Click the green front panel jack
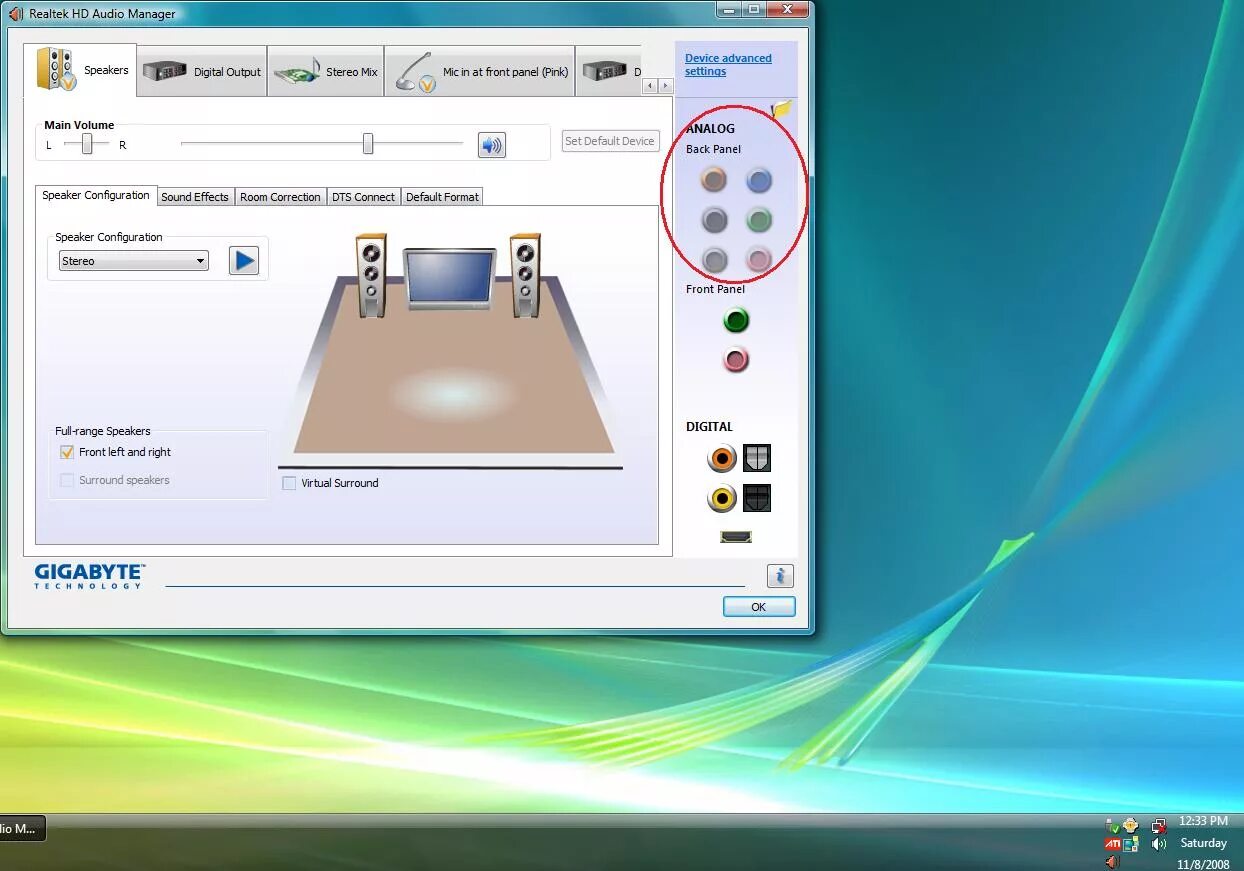The height and width of the screenshot is (871, 1244). coord(736,320)
